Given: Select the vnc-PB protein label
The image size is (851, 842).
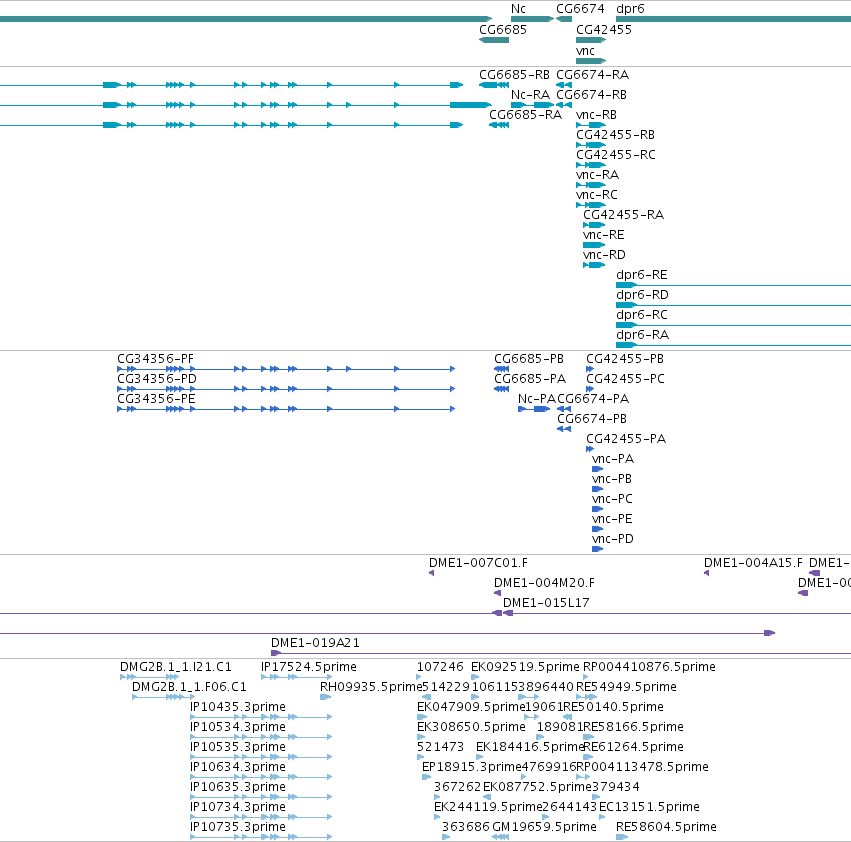Looking at the screenshot, I should pos(612,479).
